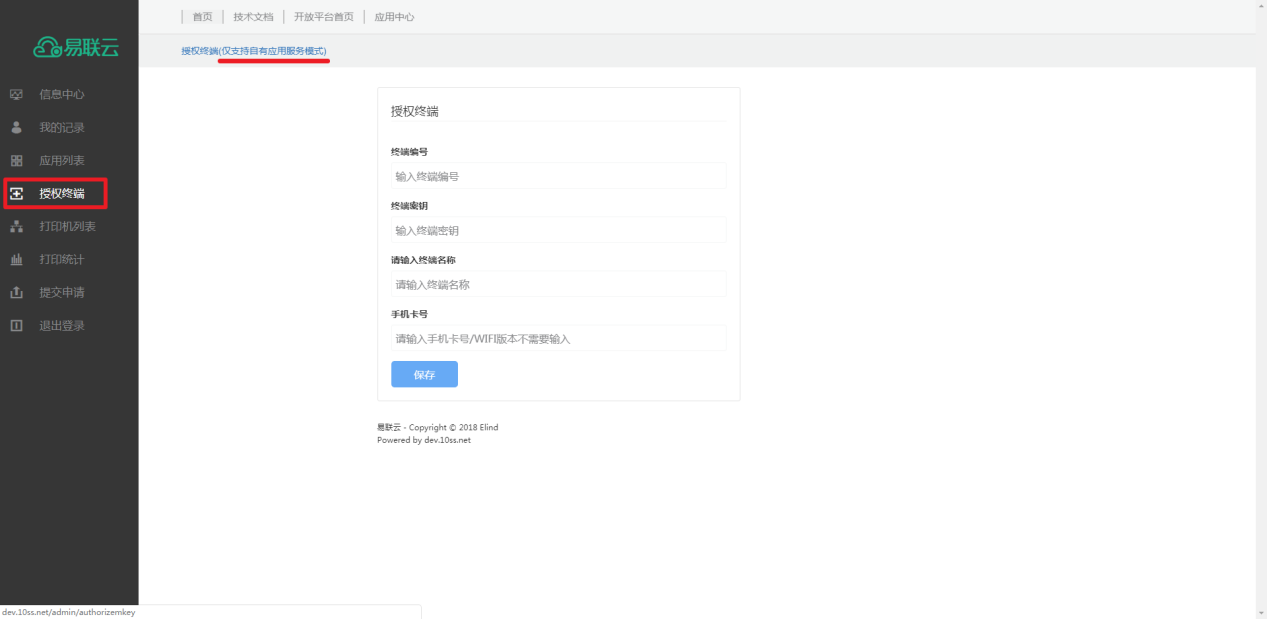Open 应用列表 in the sidebar
The height and width of the screenshot is (619, 1267).
(x=62, y=161)
